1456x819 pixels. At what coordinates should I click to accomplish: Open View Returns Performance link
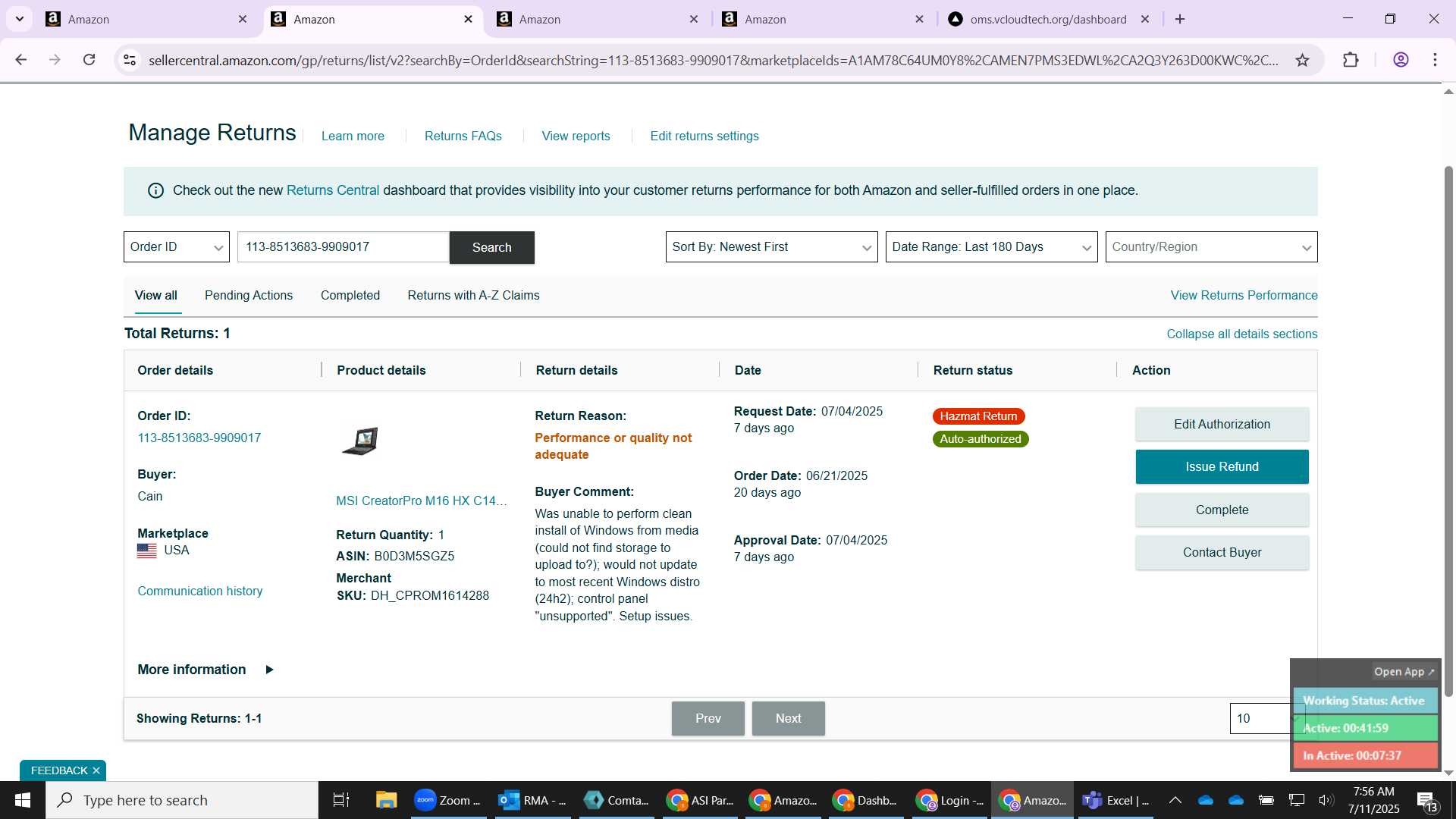pos(1244,296)
